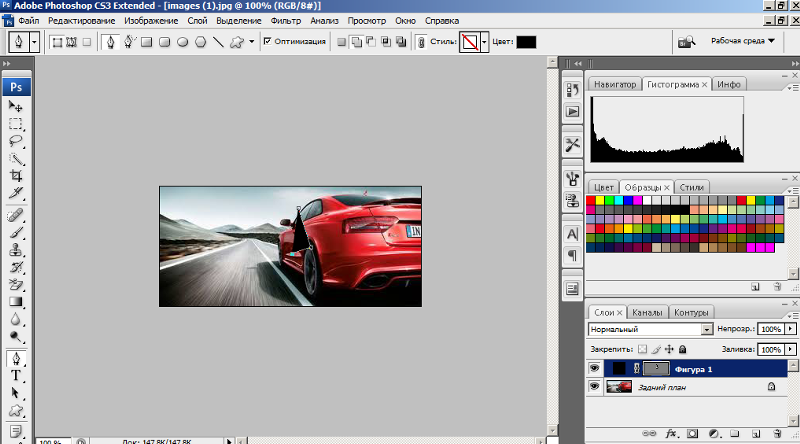Toggle lock image pixels brush icon
The width and height of the screenshot is (800, 444).
click(656, 349)
